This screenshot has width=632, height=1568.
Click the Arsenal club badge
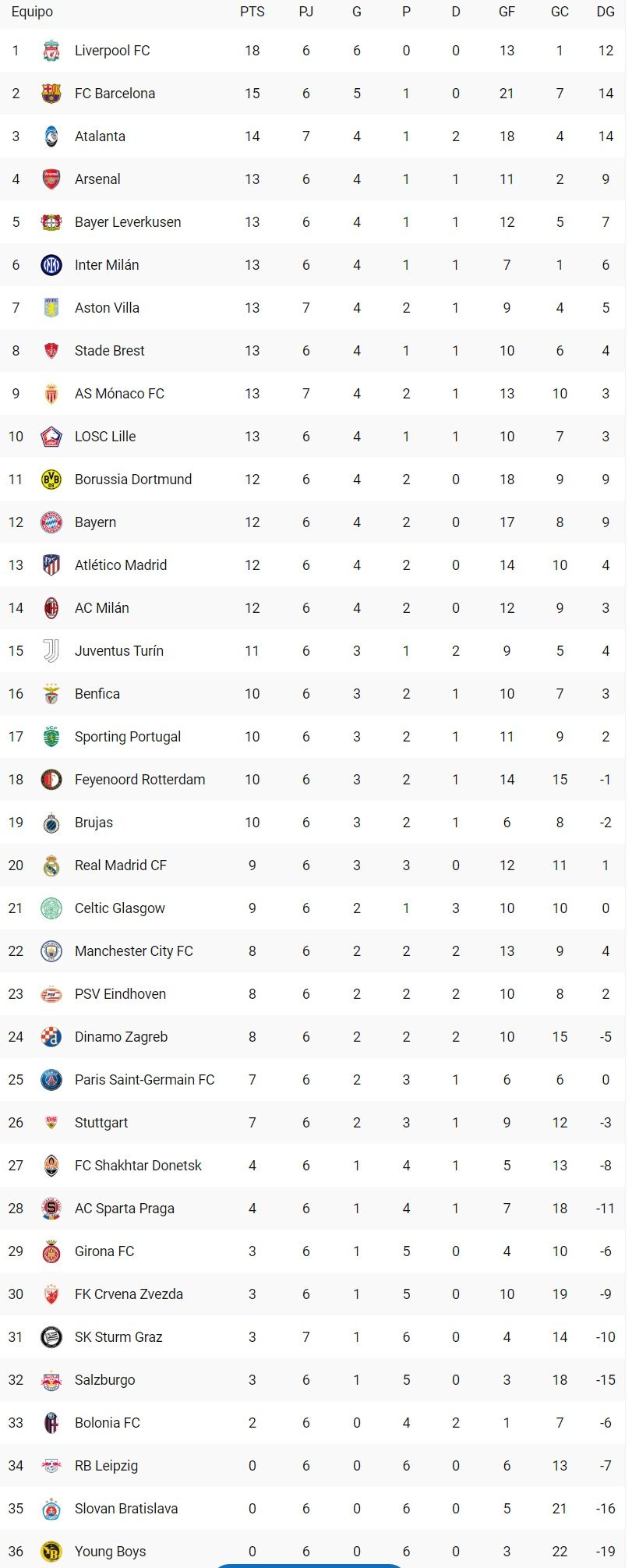click(51, 179)
